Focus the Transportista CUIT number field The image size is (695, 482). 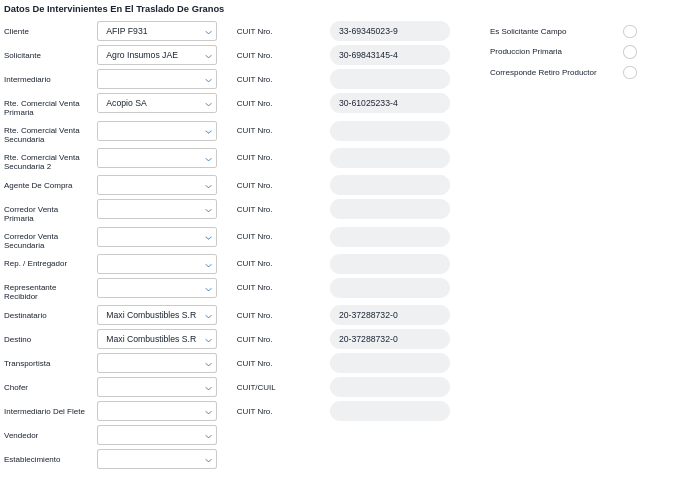[390, 363]
